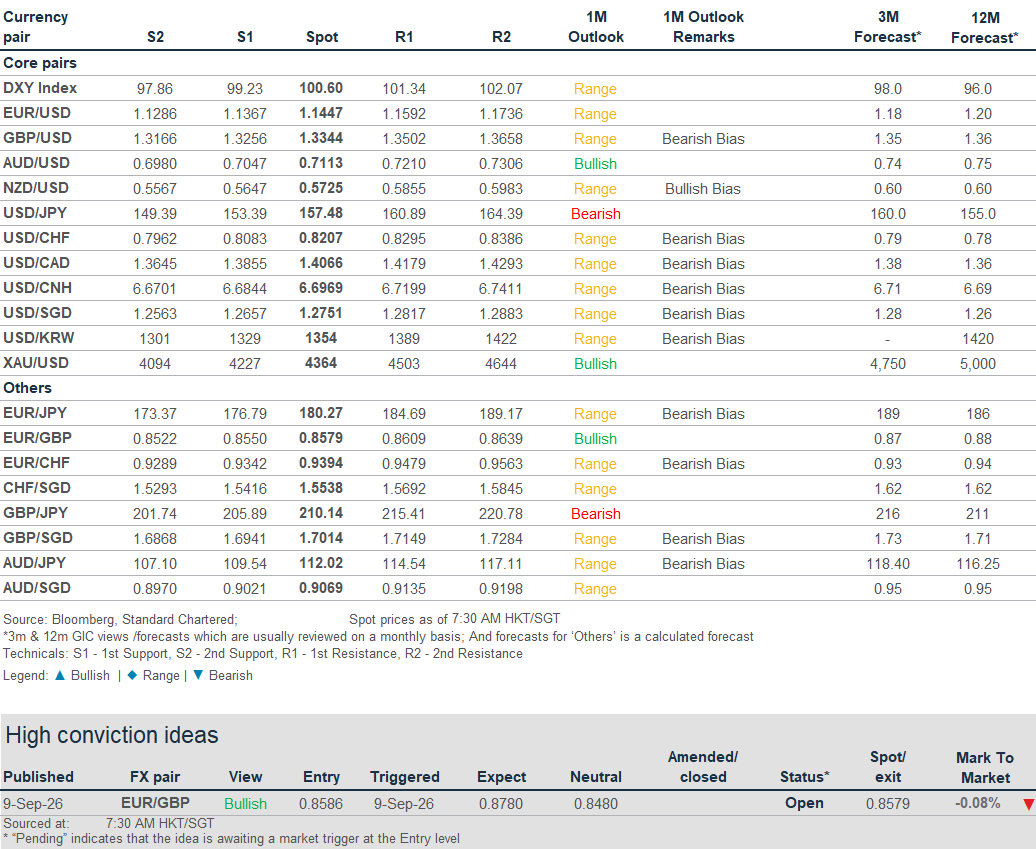Select the Core pairs section heading

tap(40, 63)
